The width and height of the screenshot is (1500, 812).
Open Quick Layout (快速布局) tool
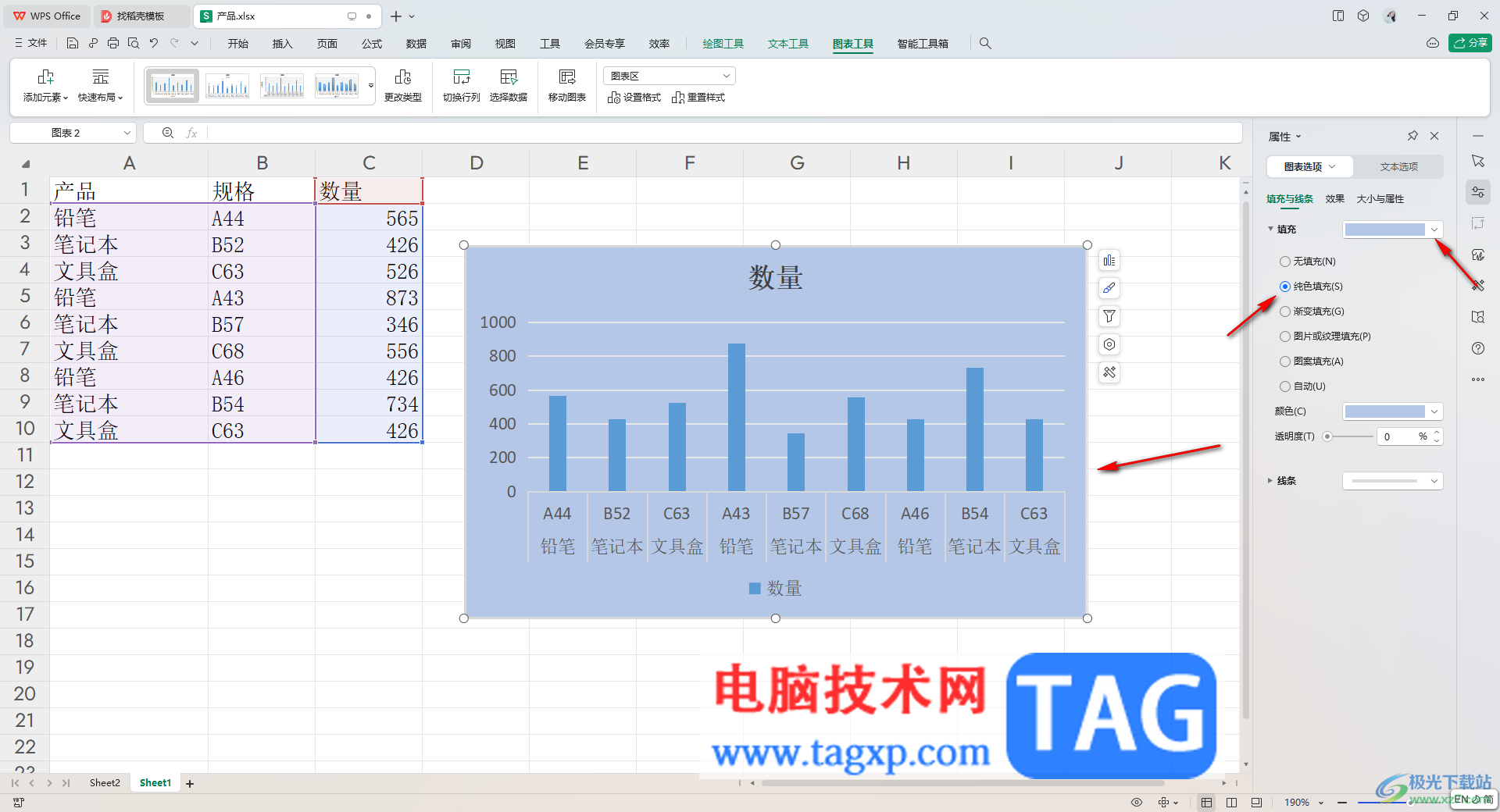[x=100, y=86]
